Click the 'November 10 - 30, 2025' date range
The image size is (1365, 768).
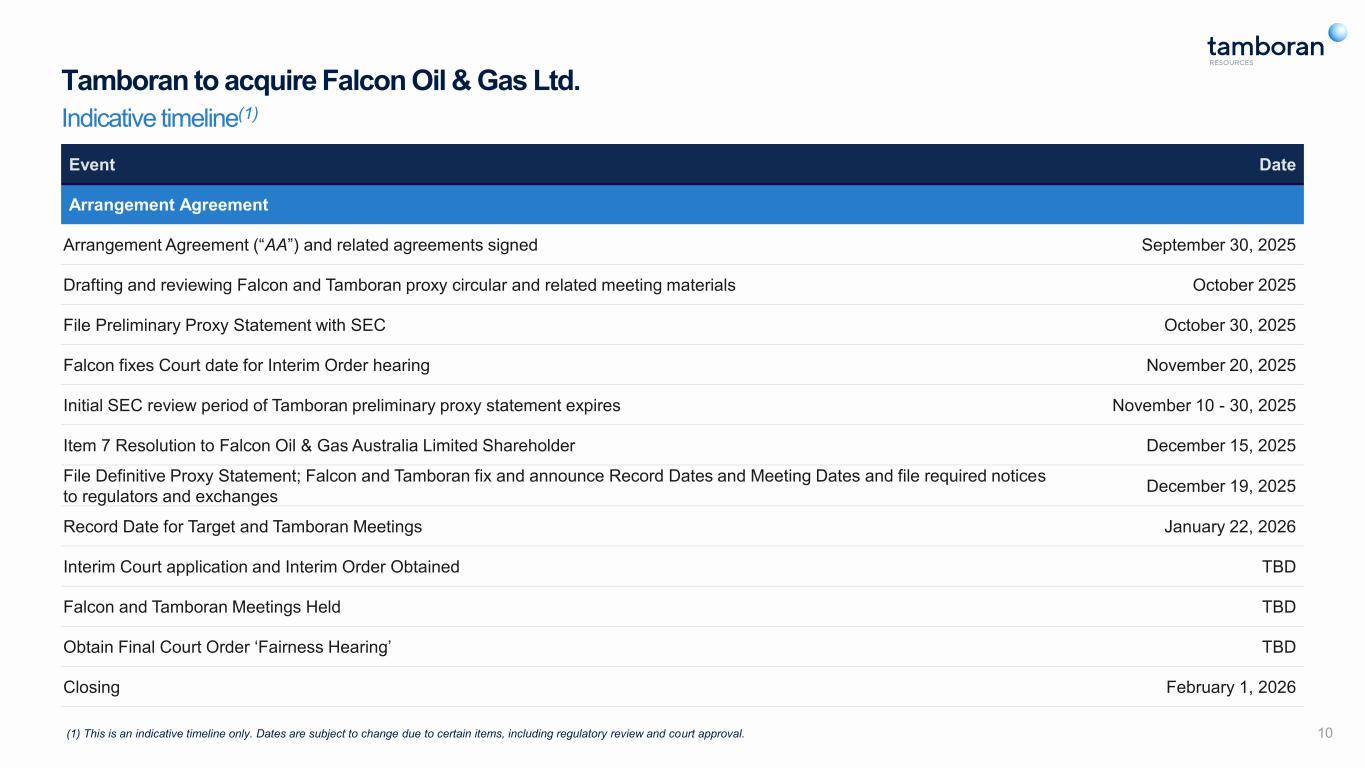click(1203, 405)
